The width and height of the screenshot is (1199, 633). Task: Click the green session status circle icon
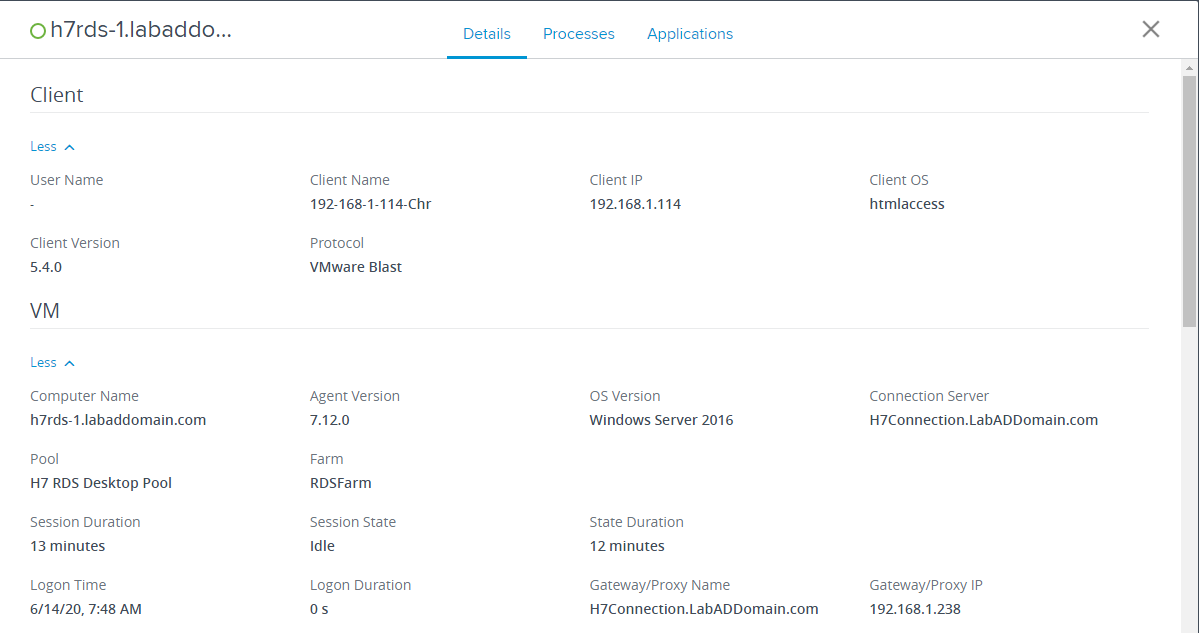[x=38, y=31]
